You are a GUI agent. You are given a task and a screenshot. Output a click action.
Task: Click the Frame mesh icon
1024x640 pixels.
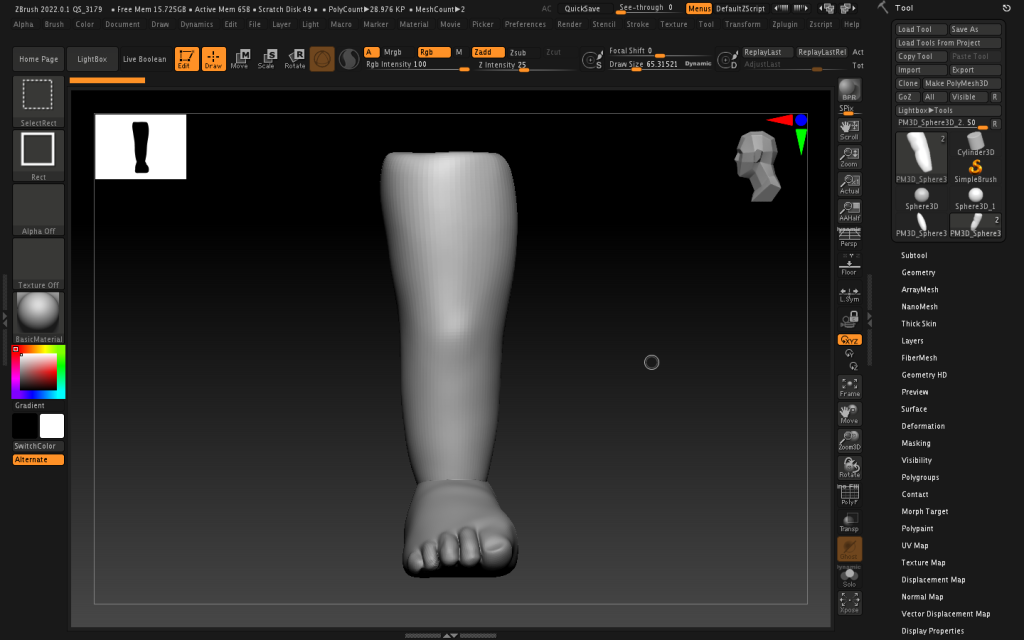(849, 386)
